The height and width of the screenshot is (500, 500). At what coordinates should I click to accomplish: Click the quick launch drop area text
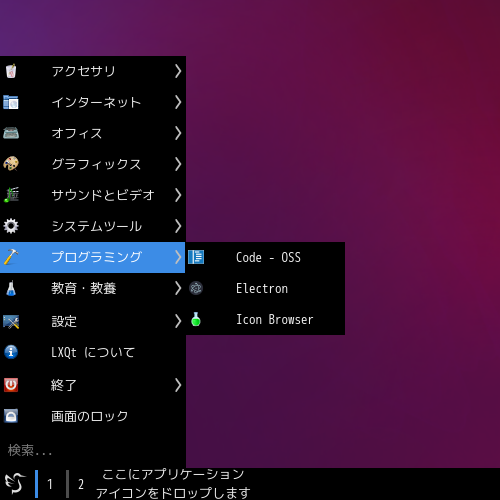point(173,484)
